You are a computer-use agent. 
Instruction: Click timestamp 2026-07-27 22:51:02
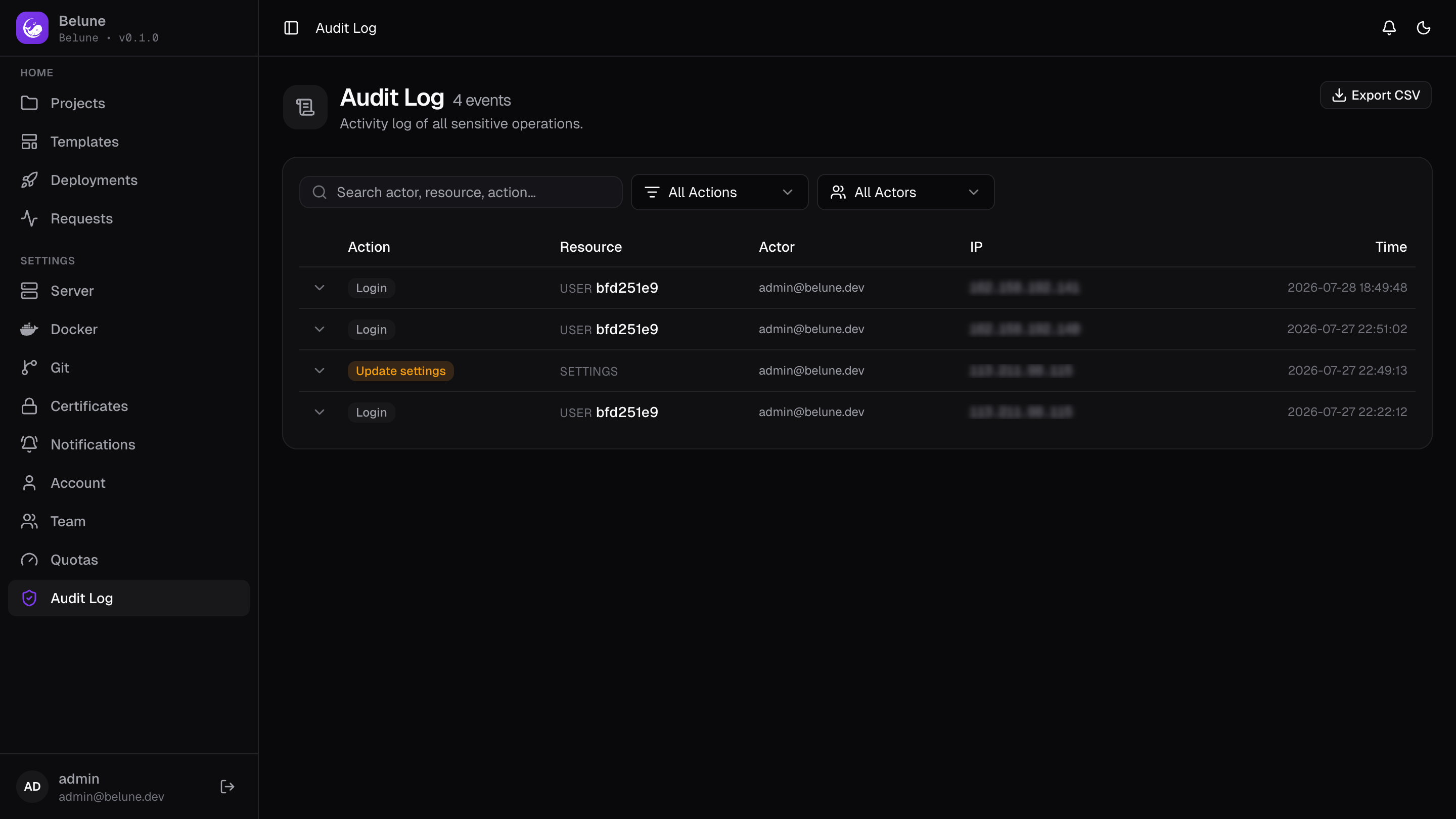(1347, 329)
